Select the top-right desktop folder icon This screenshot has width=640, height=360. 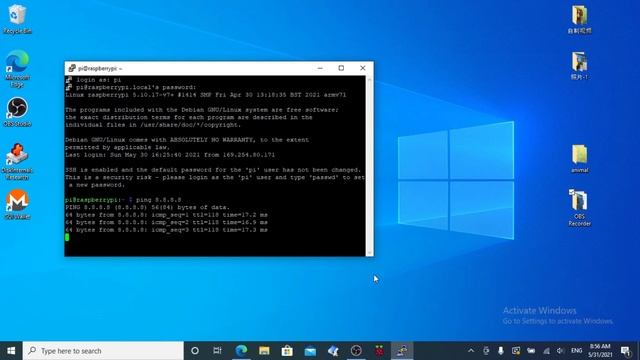click(x=579, y=19)
